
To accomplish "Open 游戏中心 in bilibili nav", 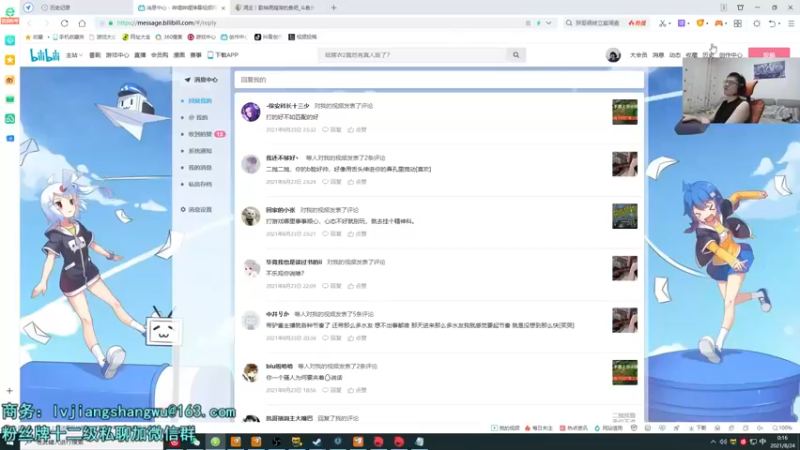I will click(x=117, y=55).
